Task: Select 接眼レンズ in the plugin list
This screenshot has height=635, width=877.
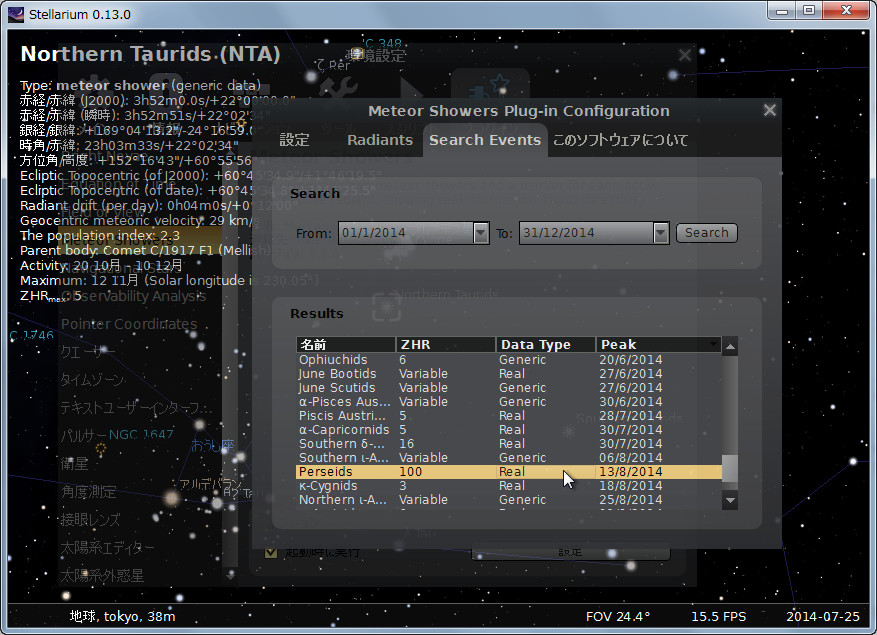Action: point(90,520)
